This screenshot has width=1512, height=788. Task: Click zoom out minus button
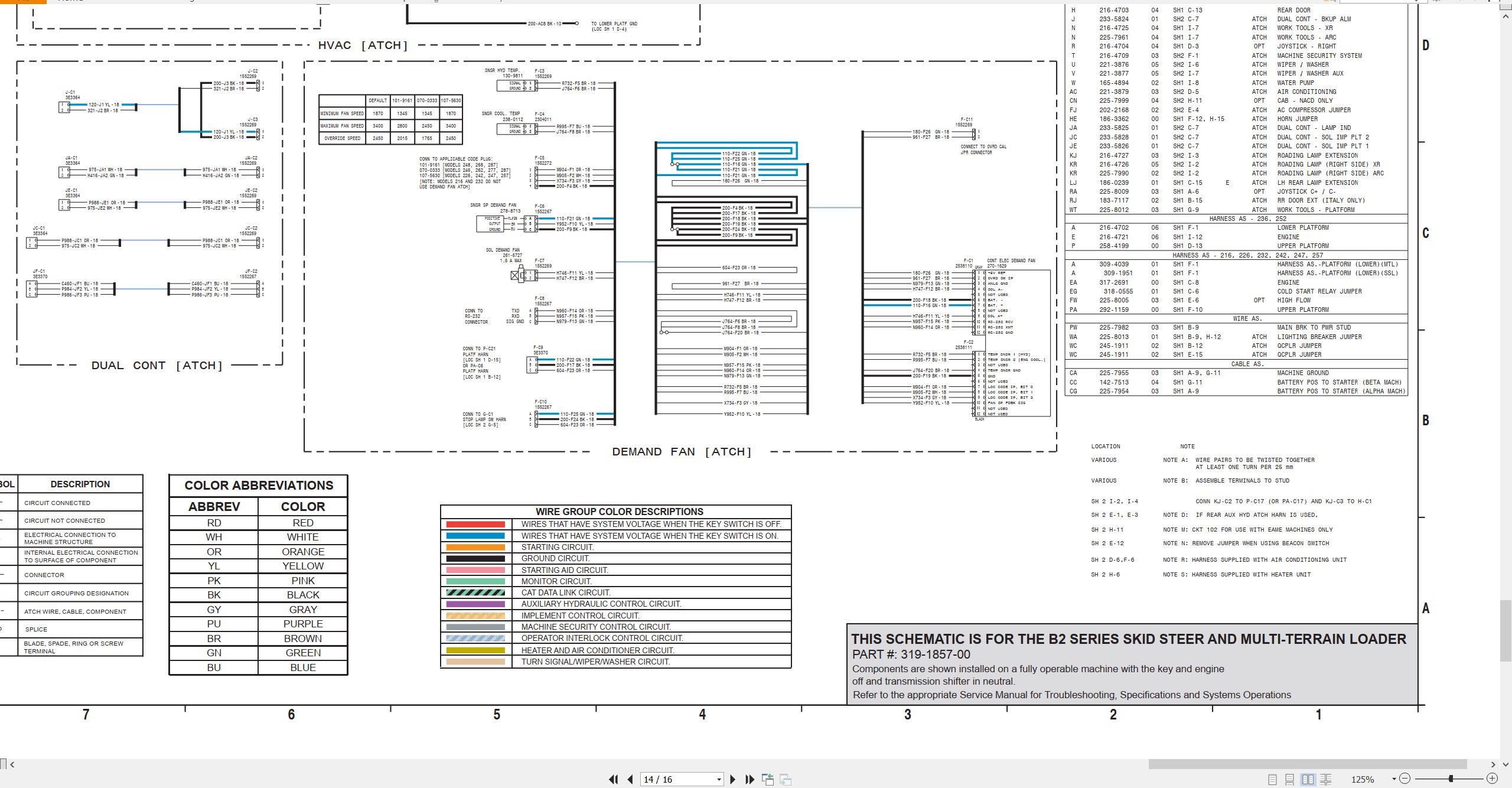click(1405, 779)
